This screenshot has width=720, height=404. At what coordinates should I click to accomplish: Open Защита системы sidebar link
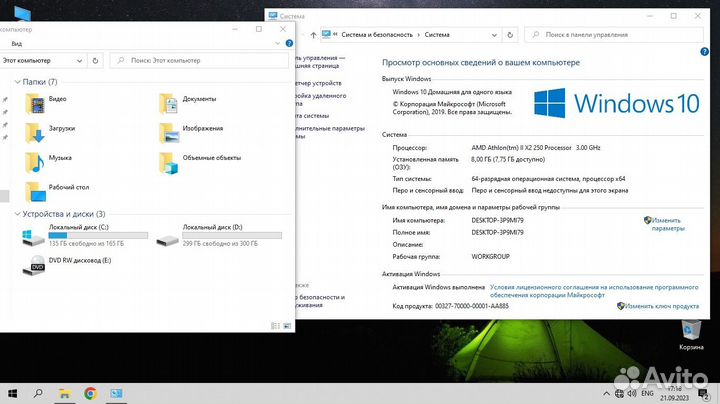(x=313, y=116)
